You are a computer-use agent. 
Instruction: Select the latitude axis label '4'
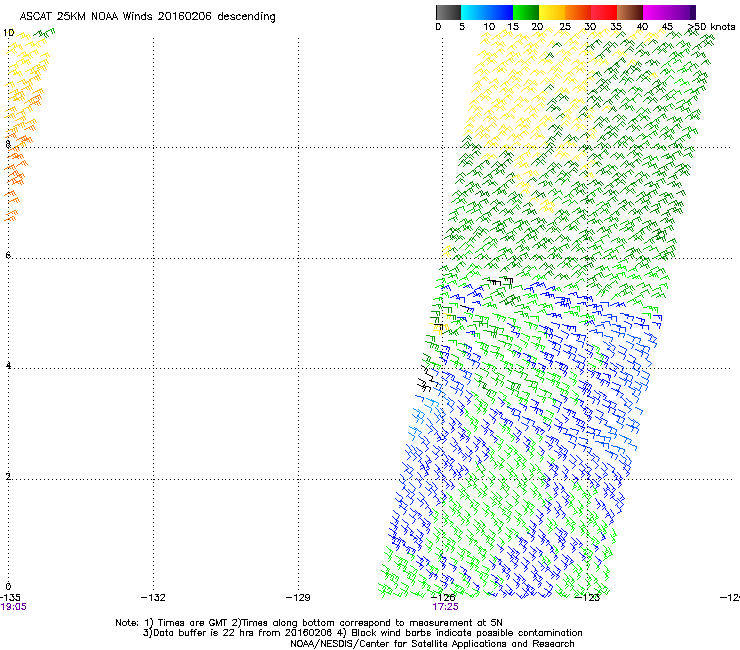pos(8,365)
